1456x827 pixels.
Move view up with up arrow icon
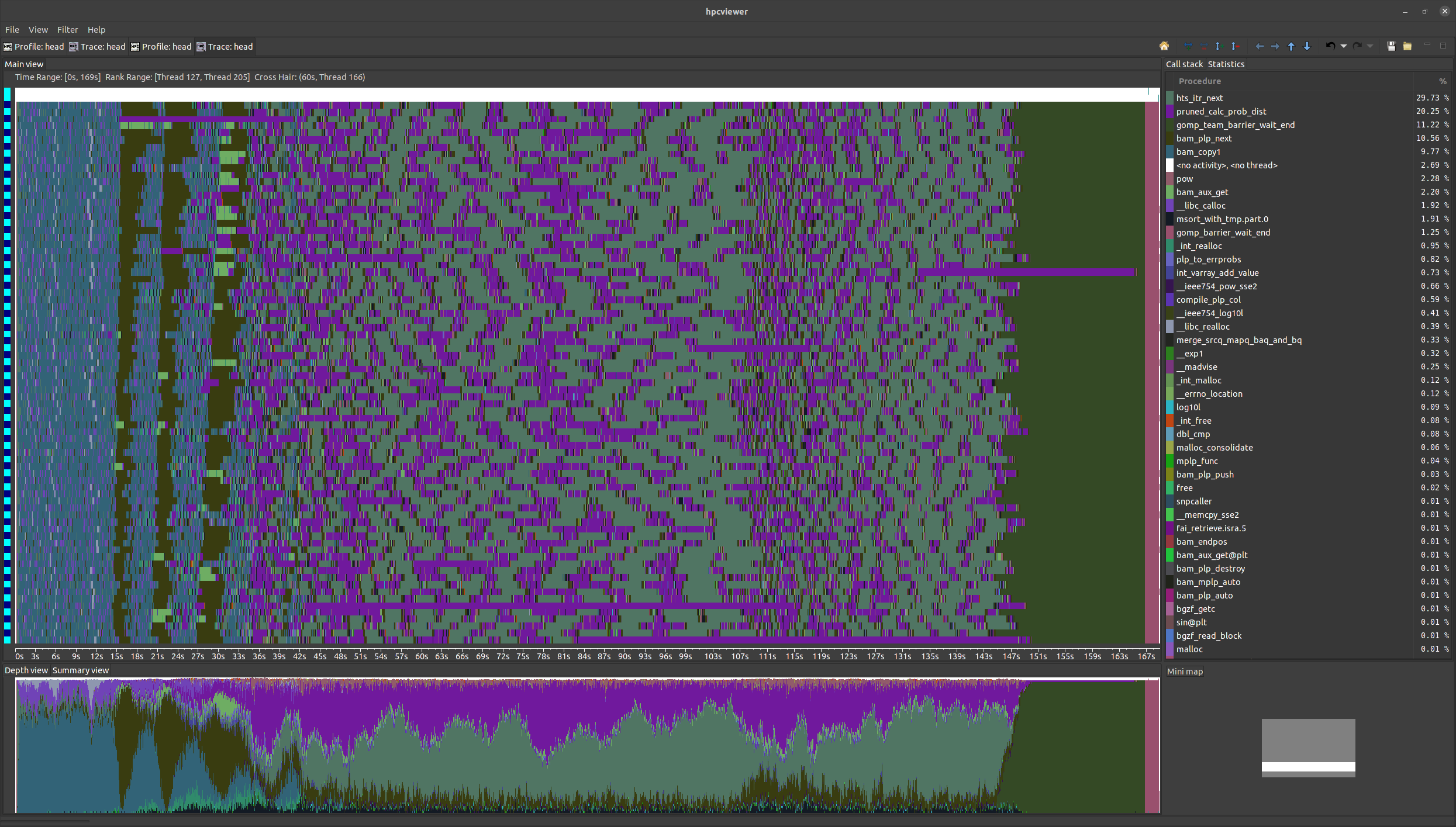[x=1291, y=46]
